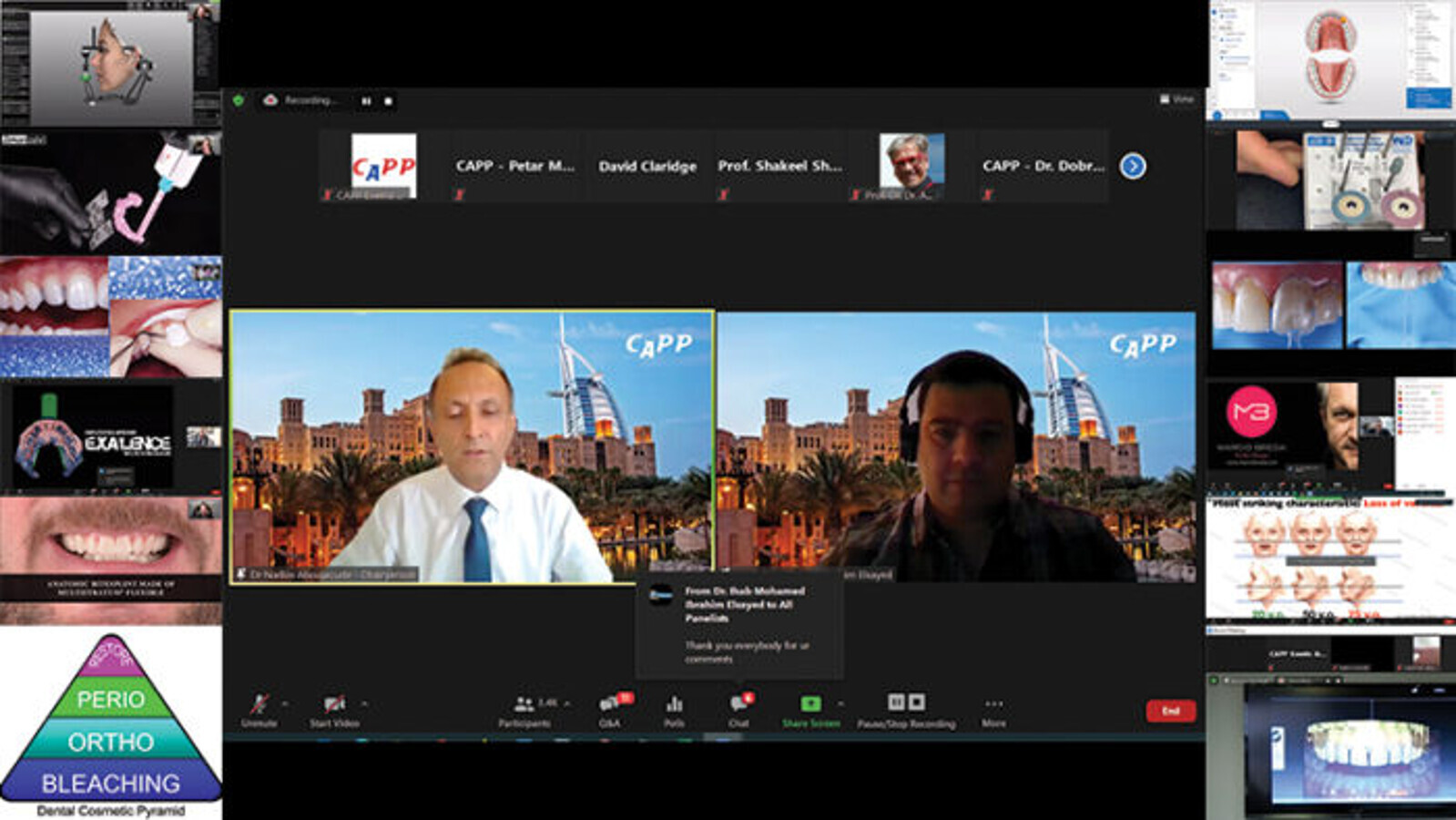Screen dimensions: 1456x820
Task: Click the Unmute microphone icon
Action: (x=260, y=704)
